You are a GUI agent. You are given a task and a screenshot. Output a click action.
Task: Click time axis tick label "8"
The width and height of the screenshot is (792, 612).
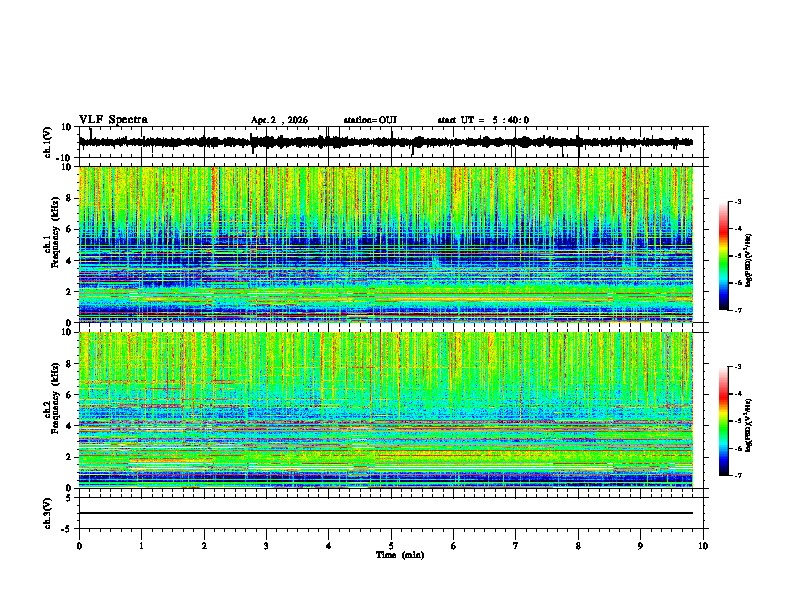coord(578,546)
